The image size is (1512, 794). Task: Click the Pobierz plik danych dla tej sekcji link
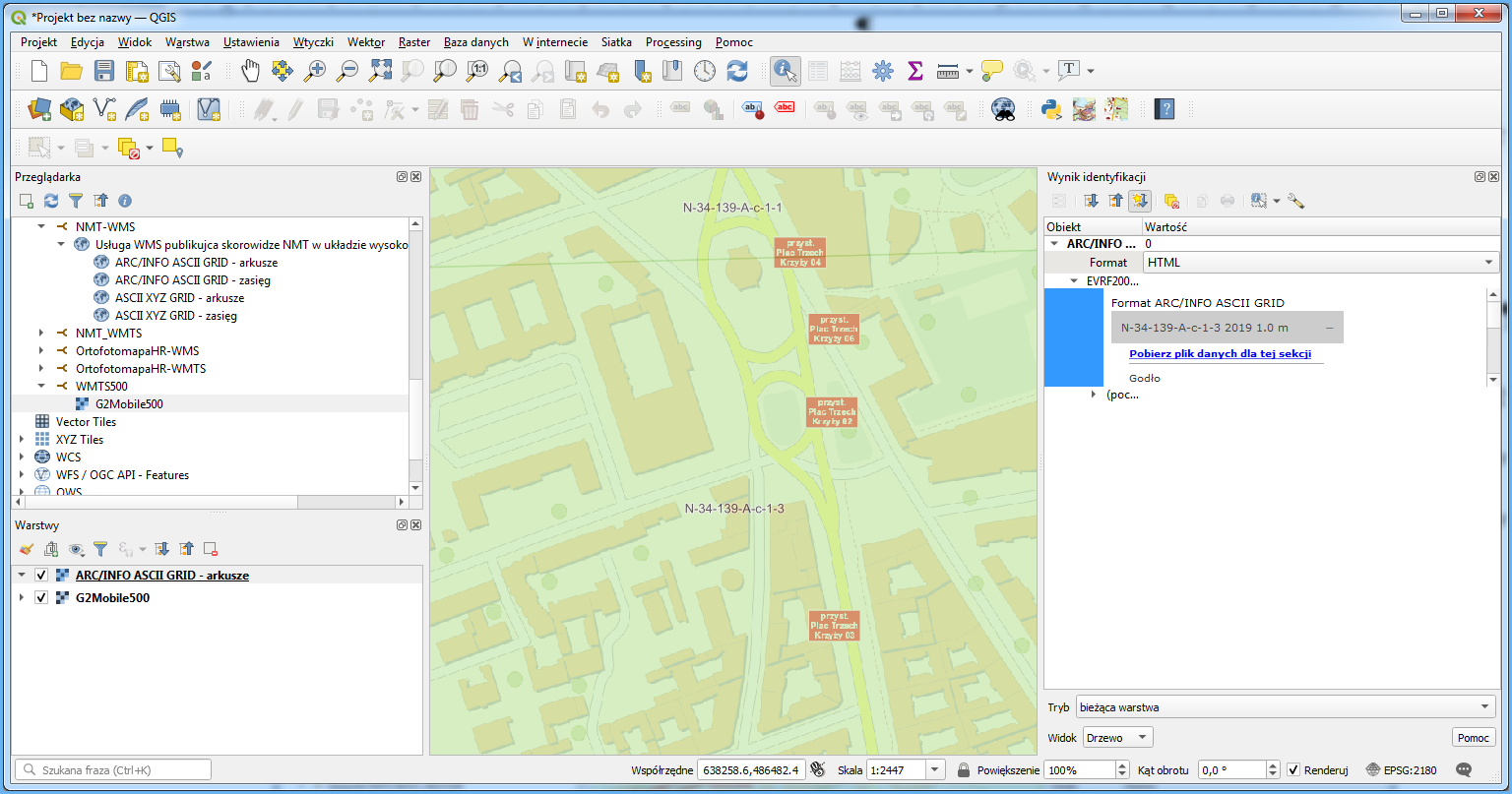point(1220,354)
